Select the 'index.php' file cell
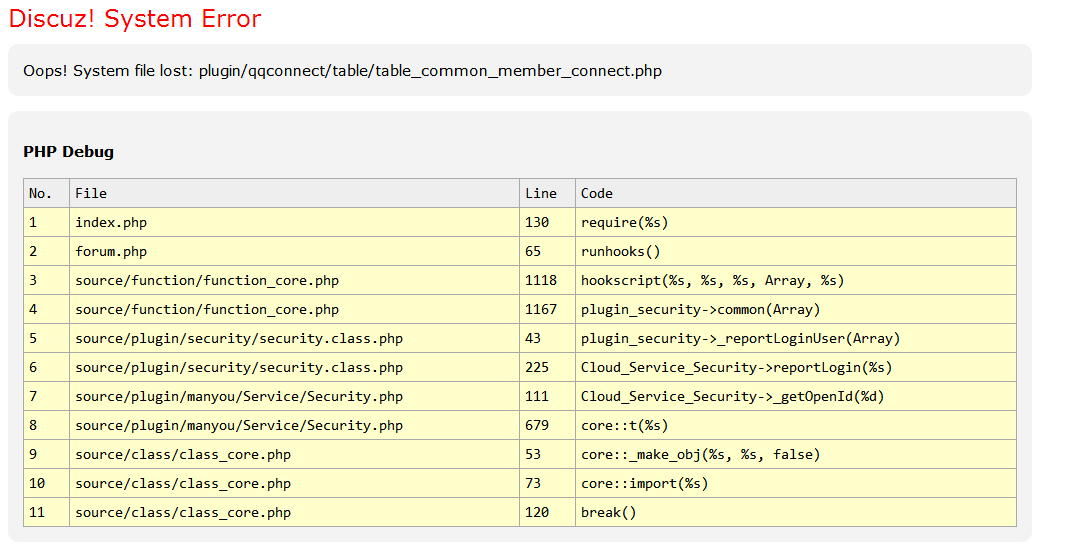The height and width of the screenshot is (553, 1086). pos(294,222)
